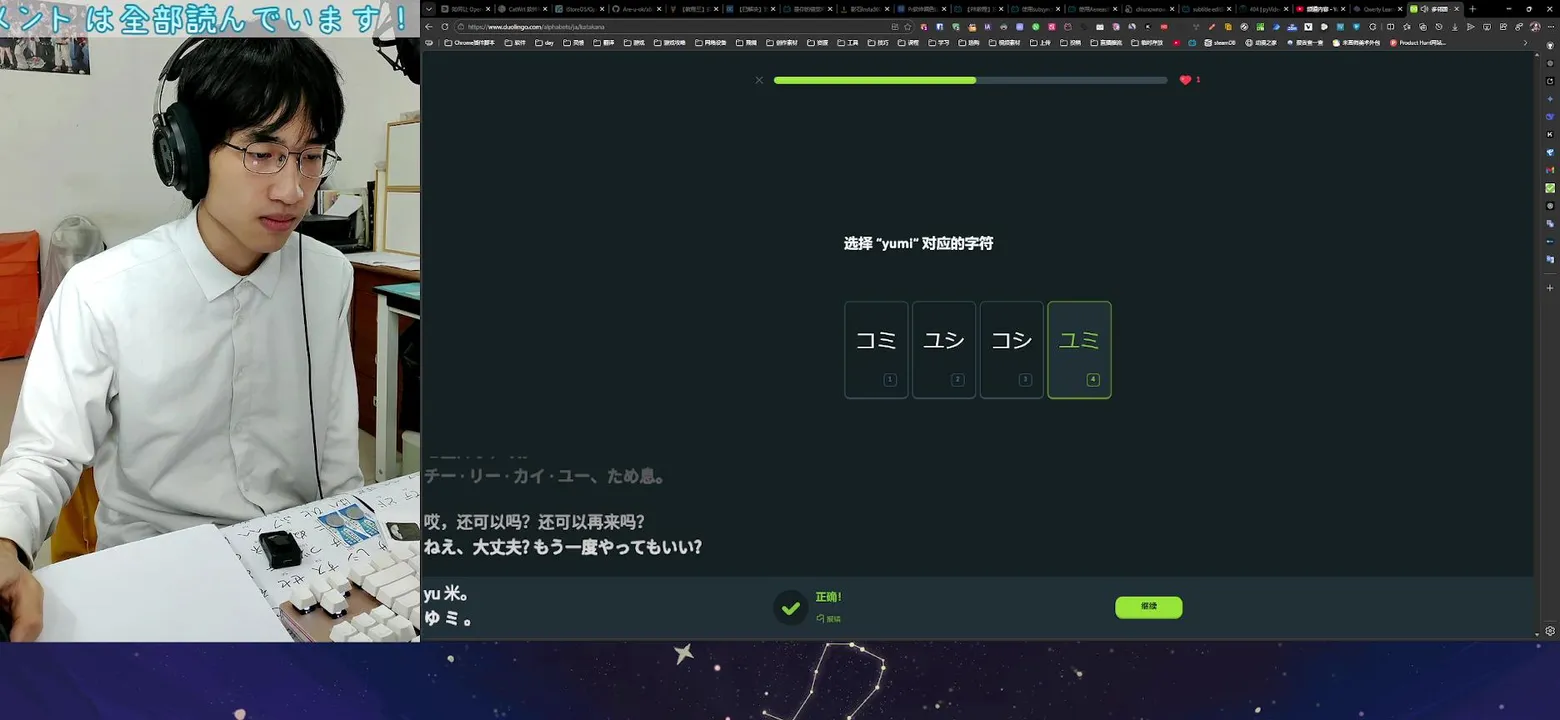Close the Duolingo lesson with the X icon
Image resolution: width=1560 pixels, height=720 pixels.
click(x=759, y=80)
